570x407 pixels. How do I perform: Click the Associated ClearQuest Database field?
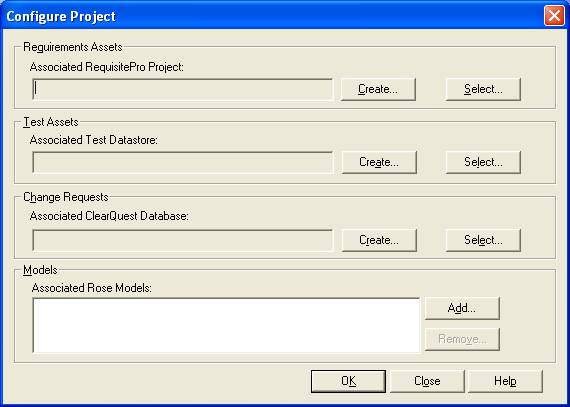[182, 240]
